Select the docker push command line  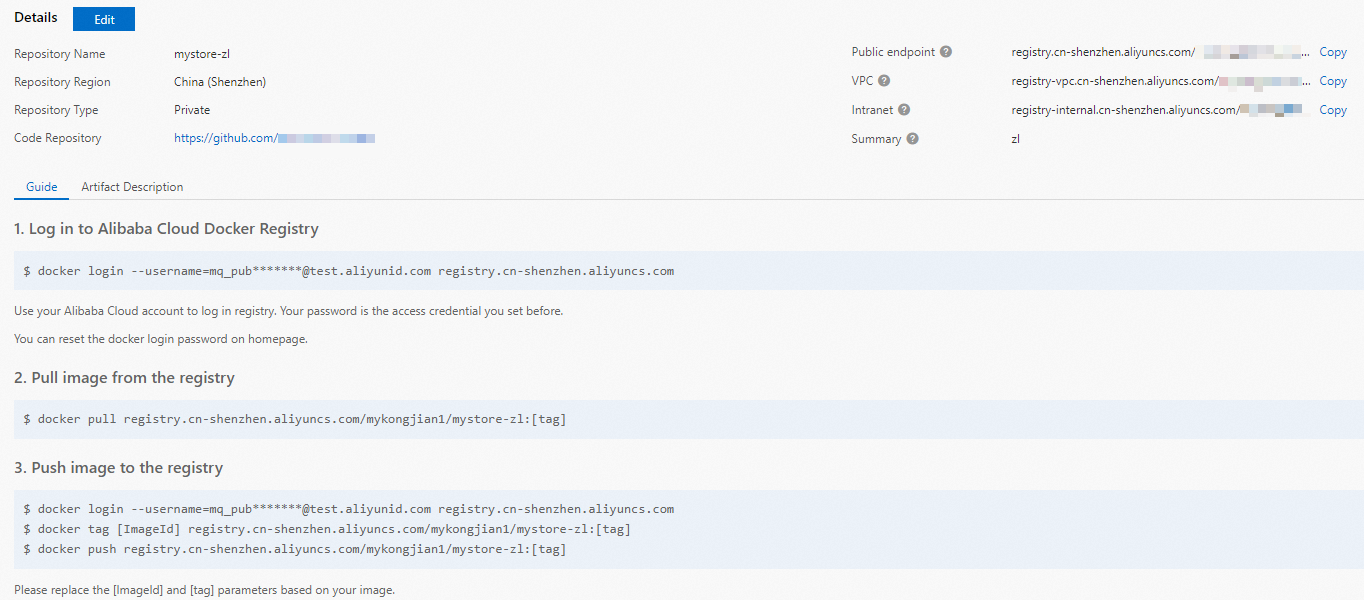(x=295, y=548)
